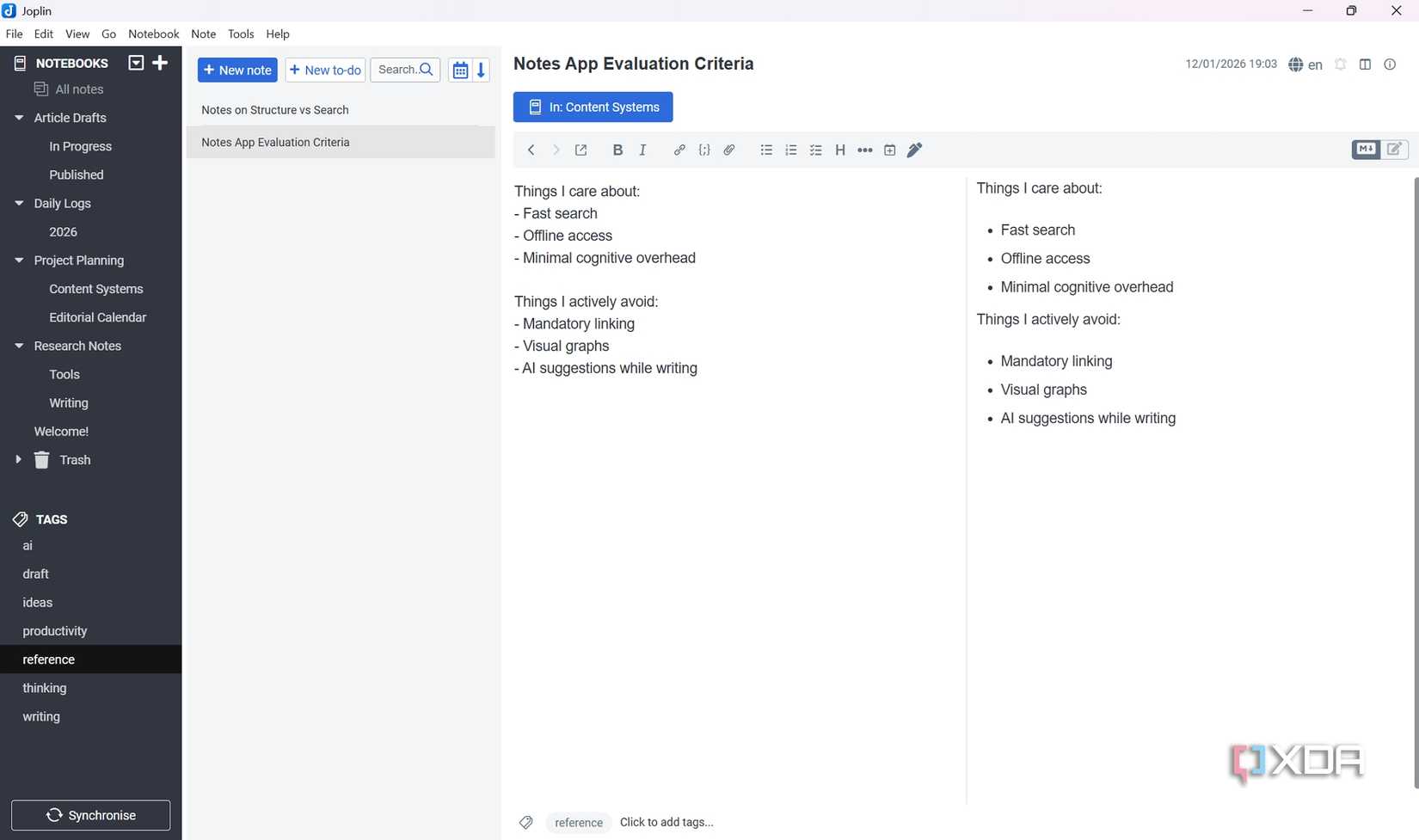Click the Search notes field

click(405, 71)
